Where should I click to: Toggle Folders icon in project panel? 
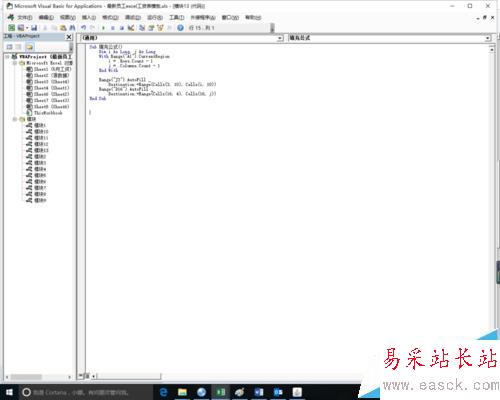30,47
